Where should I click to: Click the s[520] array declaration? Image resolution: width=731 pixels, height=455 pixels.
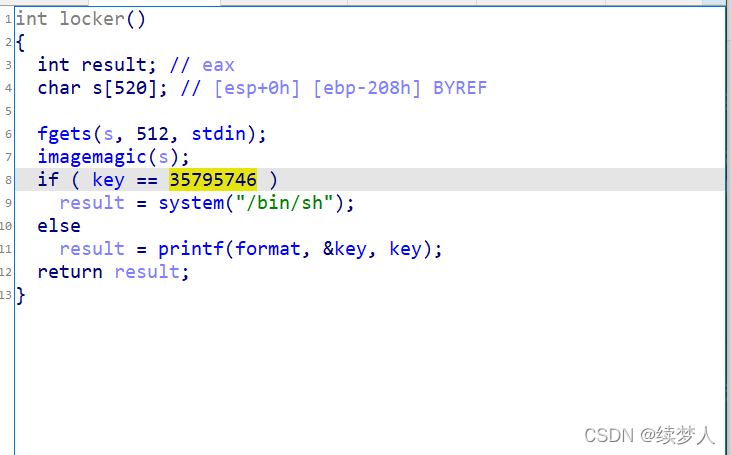[124, 88]
